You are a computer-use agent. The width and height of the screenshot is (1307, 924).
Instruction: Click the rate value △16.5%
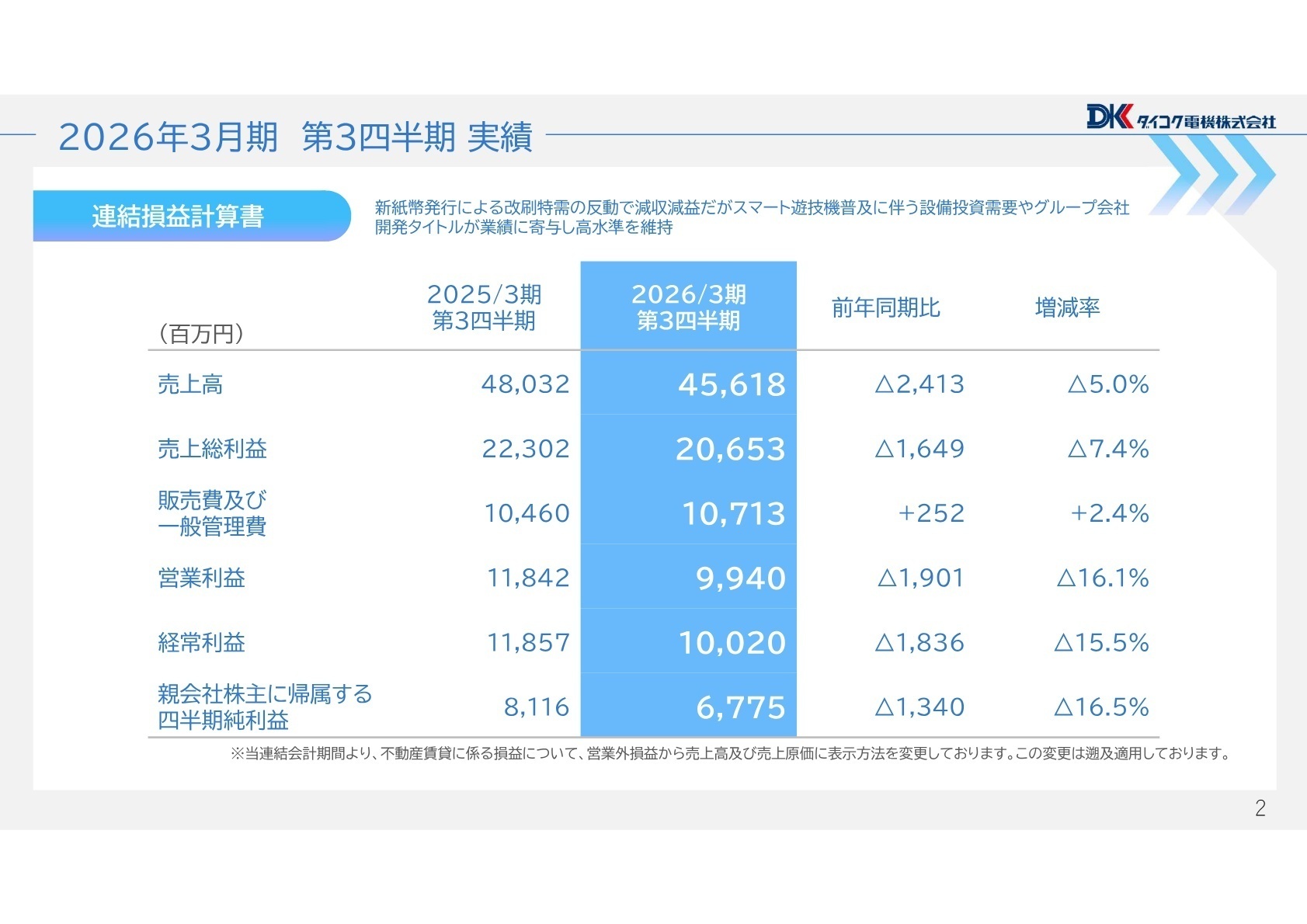[x=1102, y=707]
